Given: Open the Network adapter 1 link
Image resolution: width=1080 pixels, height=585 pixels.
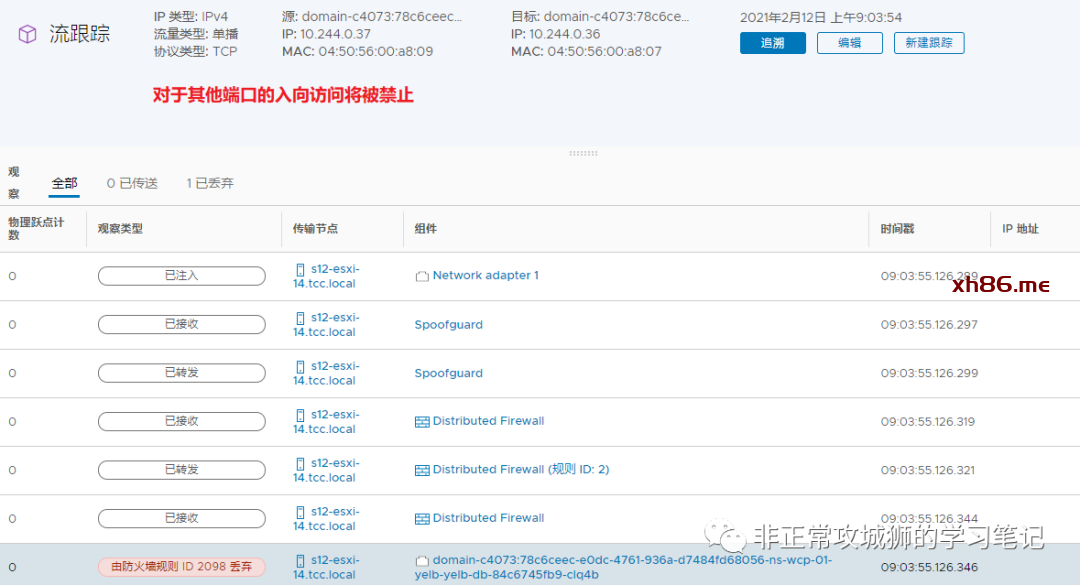Looking at the screenshot, I should pyautogui.click(x=485, y=276).
